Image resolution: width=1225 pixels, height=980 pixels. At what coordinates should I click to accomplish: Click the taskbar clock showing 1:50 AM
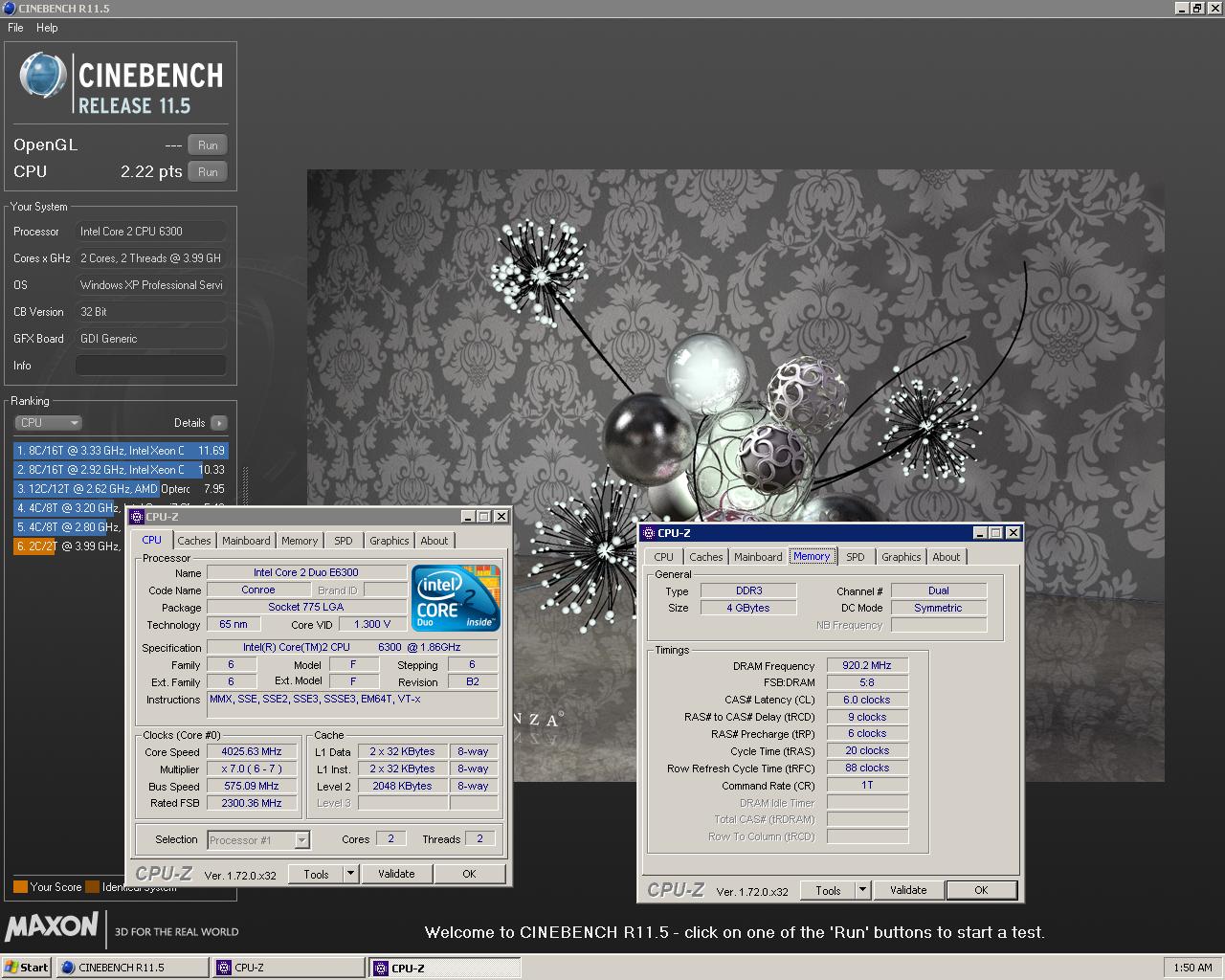pyautogui.click(x=1192, y=968)
